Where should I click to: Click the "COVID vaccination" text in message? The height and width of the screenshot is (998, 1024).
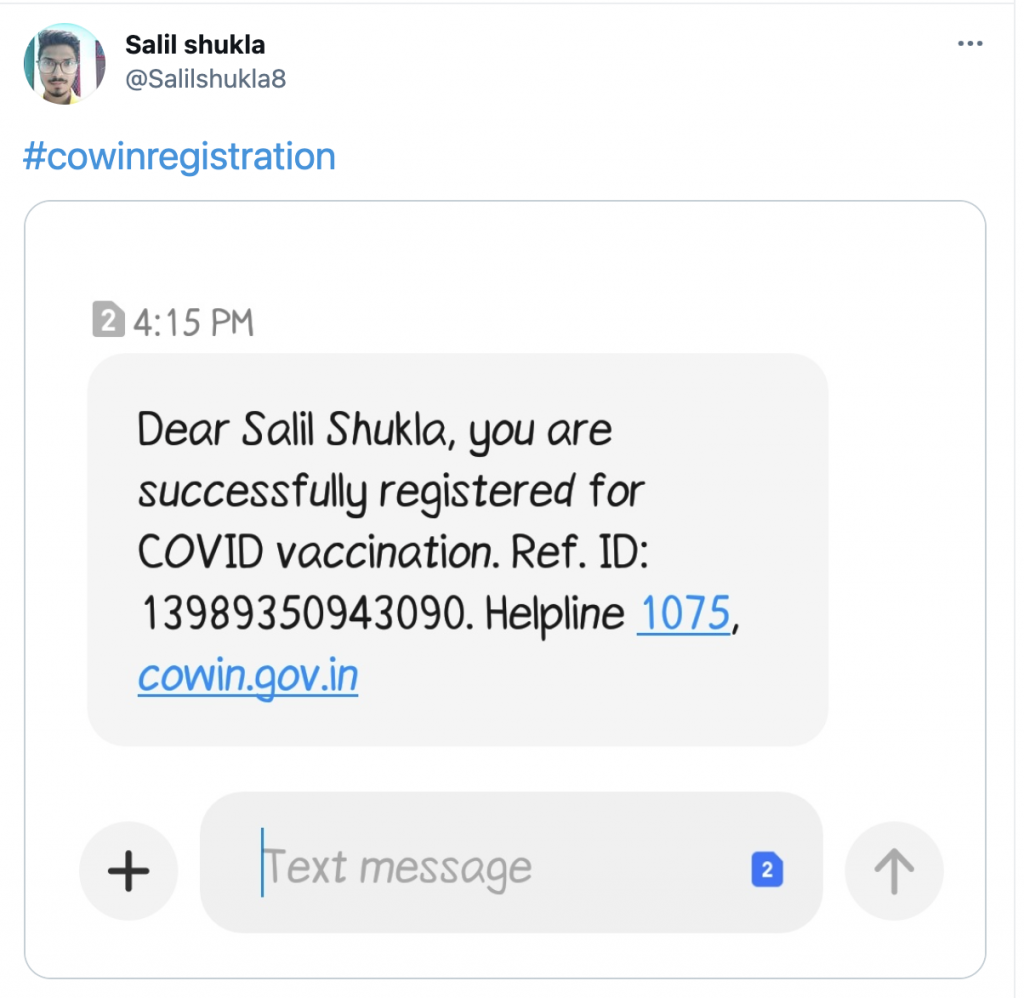(x=314, y=553)
